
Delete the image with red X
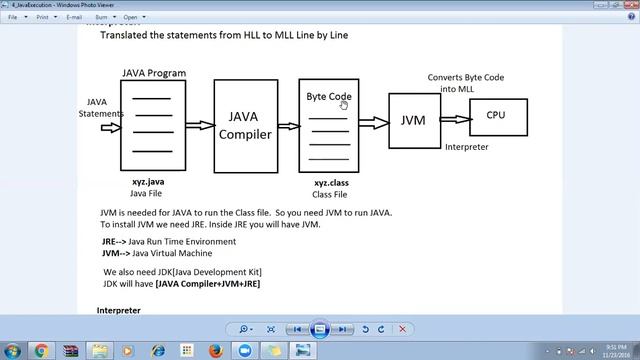click(402, 329)
